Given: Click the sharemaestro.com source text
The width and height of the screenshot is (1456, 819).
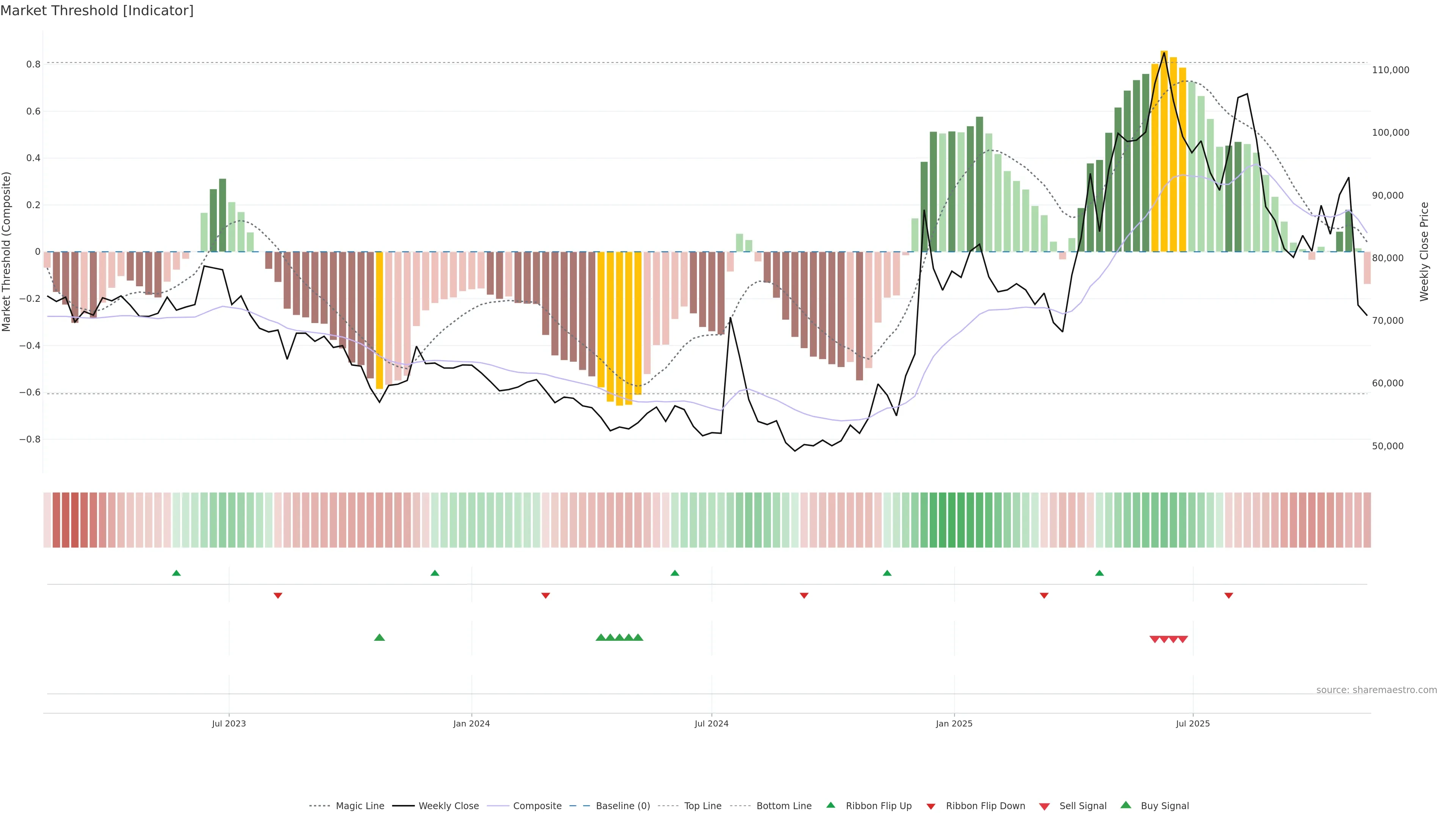Looking at the screenshot, I should [x=1376, y=690].
